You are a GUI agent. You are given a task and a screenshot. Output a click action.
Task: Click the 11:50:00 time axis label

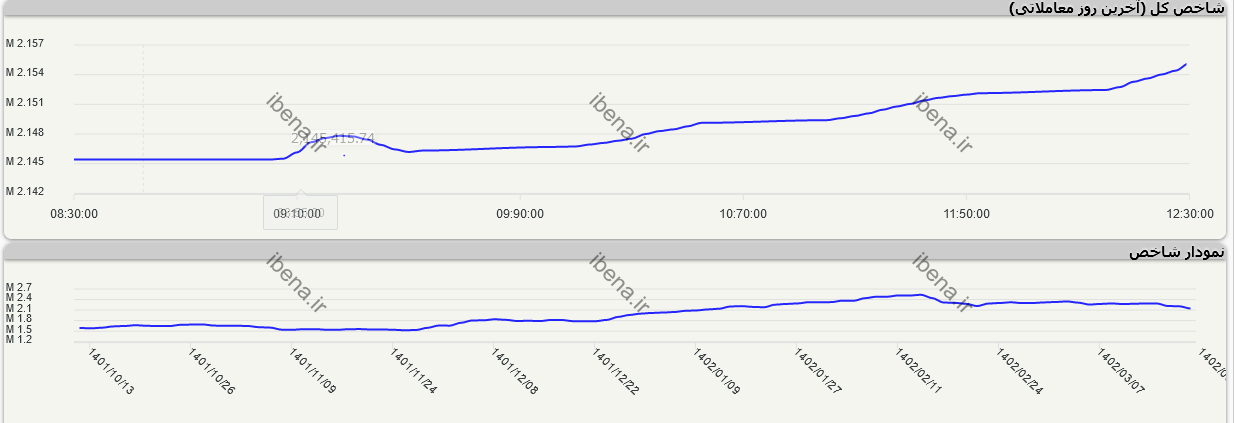tap(966, 213)
